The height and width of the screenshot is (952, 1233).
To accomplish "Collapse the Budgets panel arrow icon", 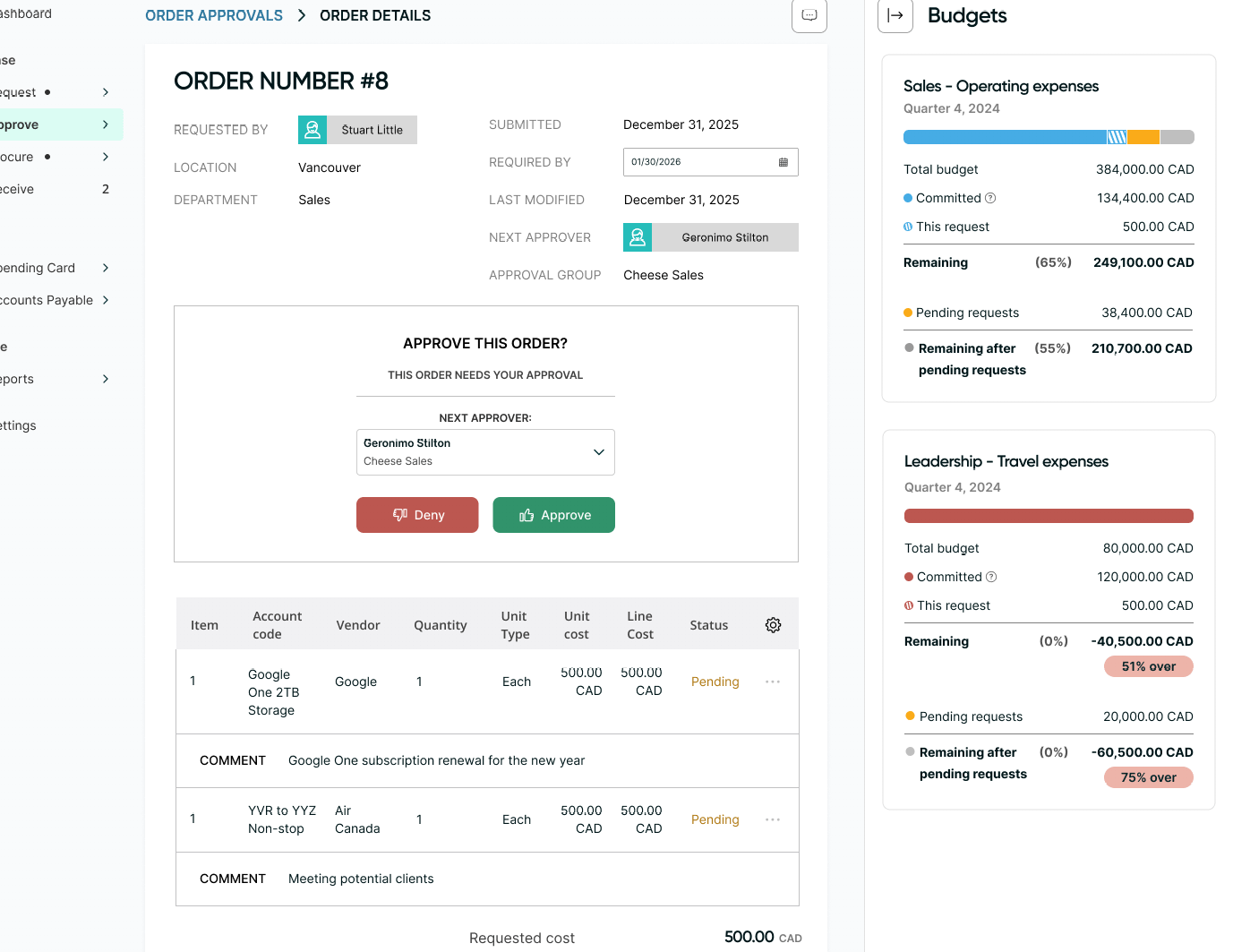I will pyautogui.click(x=895, y=15).
